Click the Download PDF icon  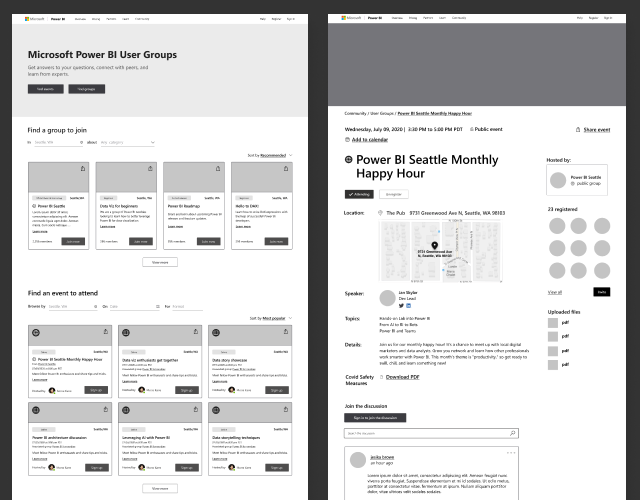pyautogui.click(x=380, y=377)
